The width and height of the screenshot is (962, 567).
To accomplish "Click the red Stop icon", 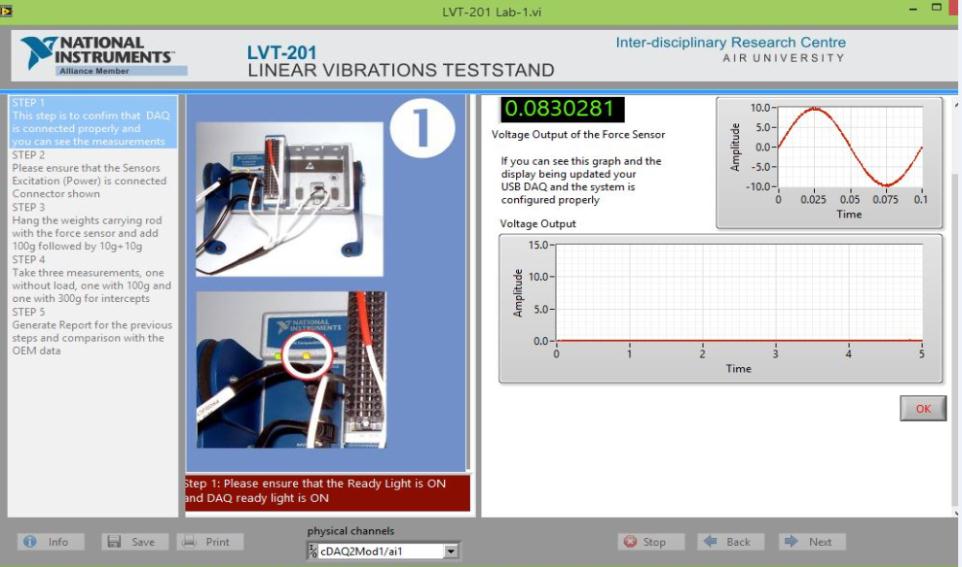I will pos(630,542).
